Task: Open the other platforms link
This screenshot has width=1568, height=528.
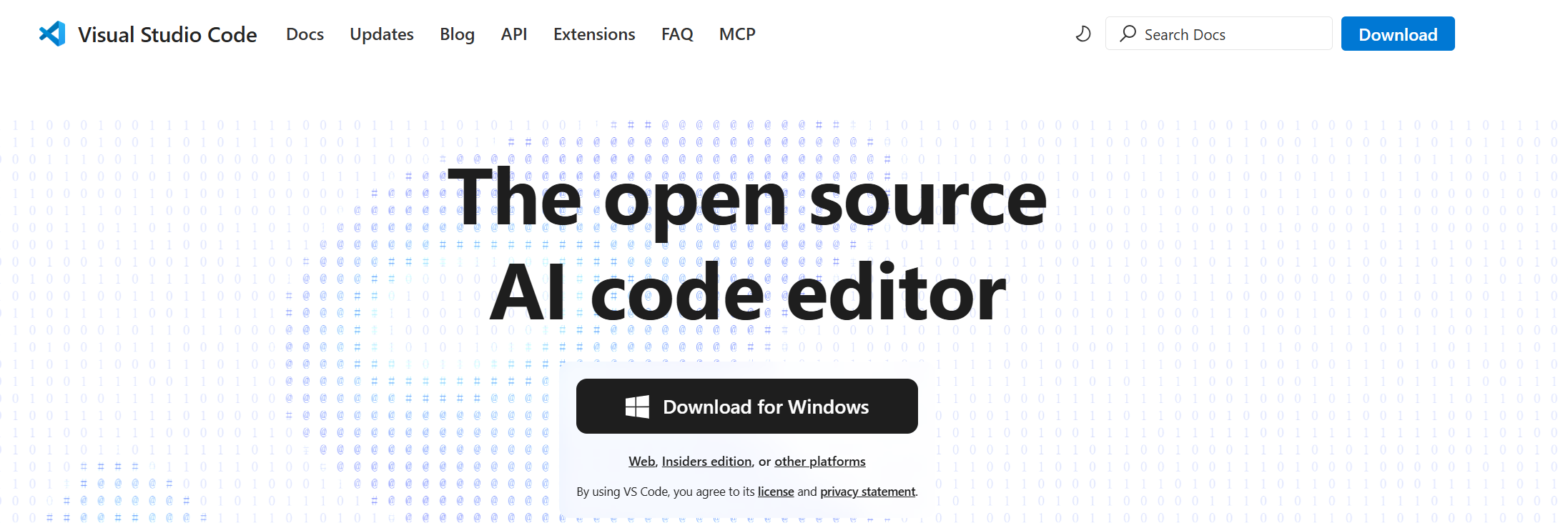Action: tap(820, 462)
